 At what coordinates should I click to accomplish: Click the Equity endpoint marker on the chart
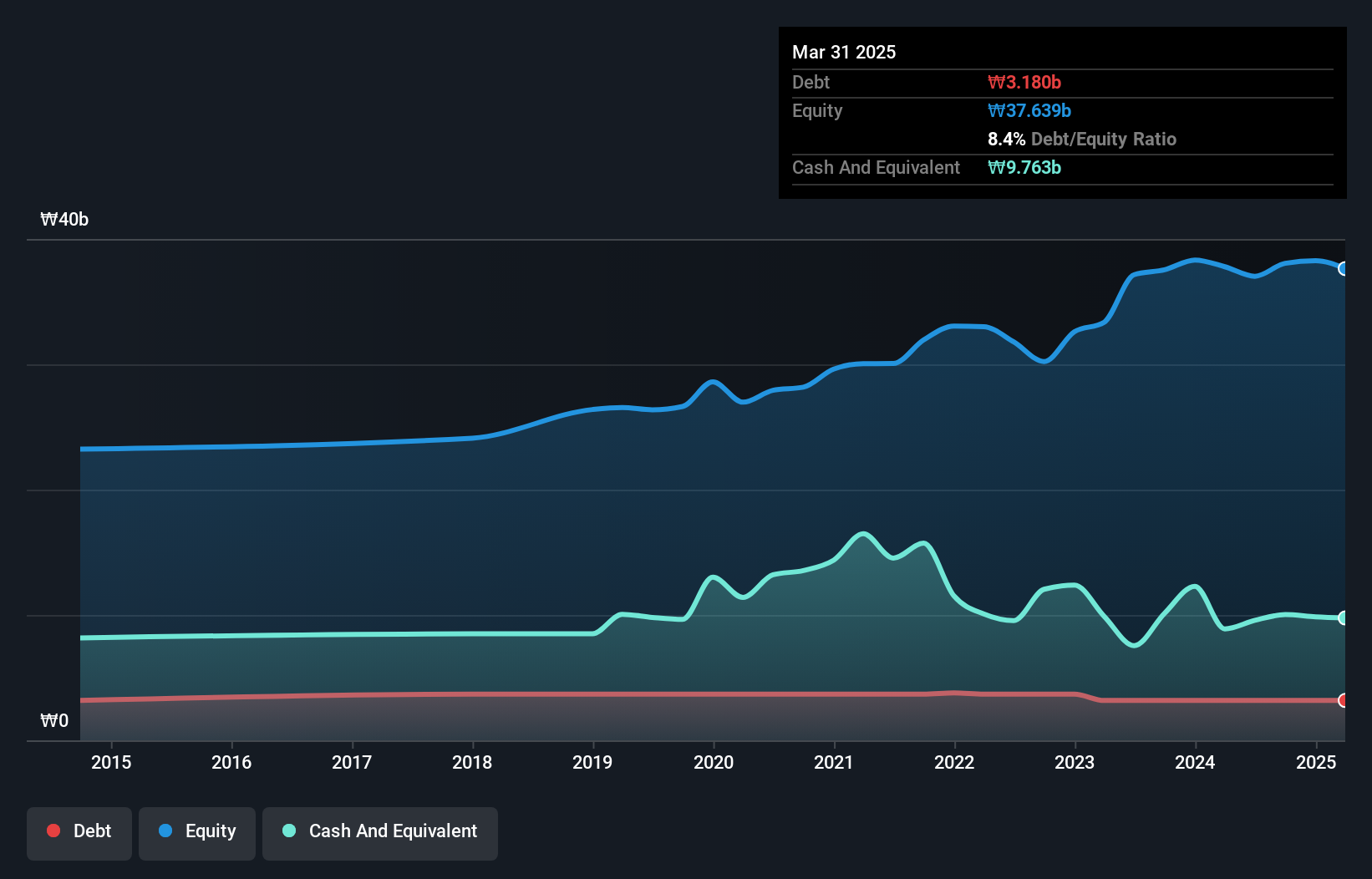(x=1344, y=269)
